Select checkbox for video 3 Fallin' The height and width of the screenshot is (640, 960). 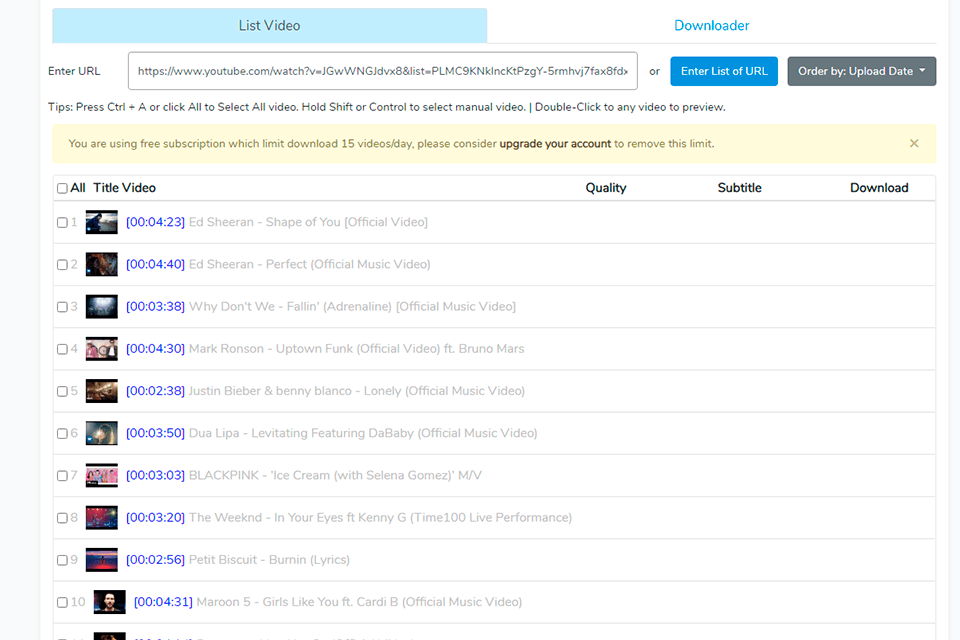pos(62,307)
